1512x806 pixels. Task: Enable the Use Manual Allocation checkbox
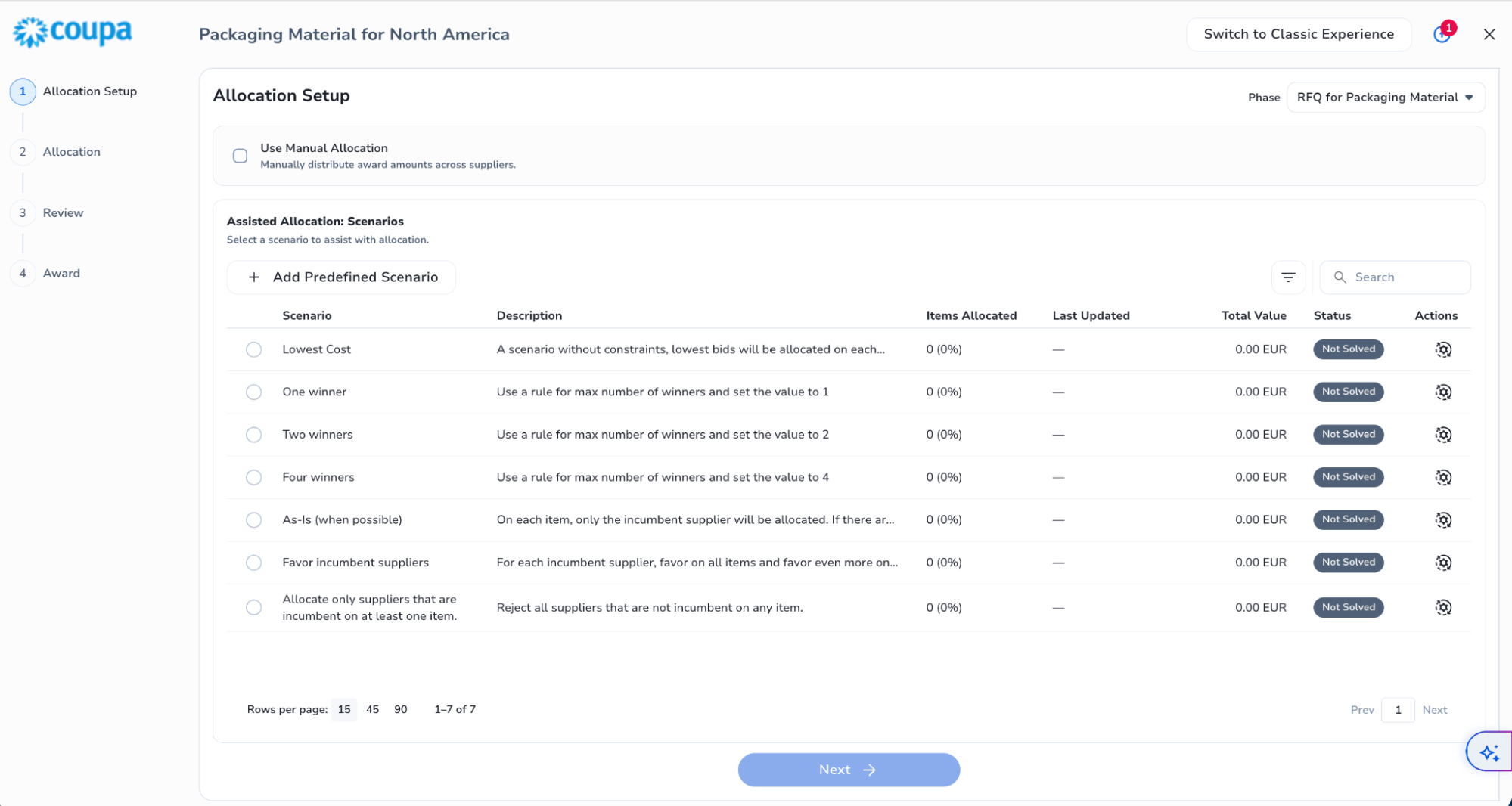tap(240, 156)
